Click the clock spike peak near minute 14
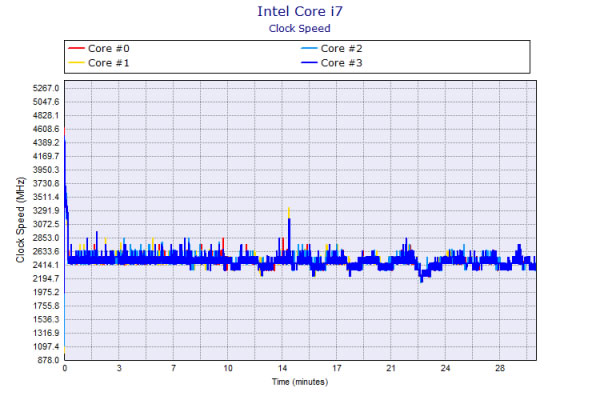 click(x=289, y=209)
